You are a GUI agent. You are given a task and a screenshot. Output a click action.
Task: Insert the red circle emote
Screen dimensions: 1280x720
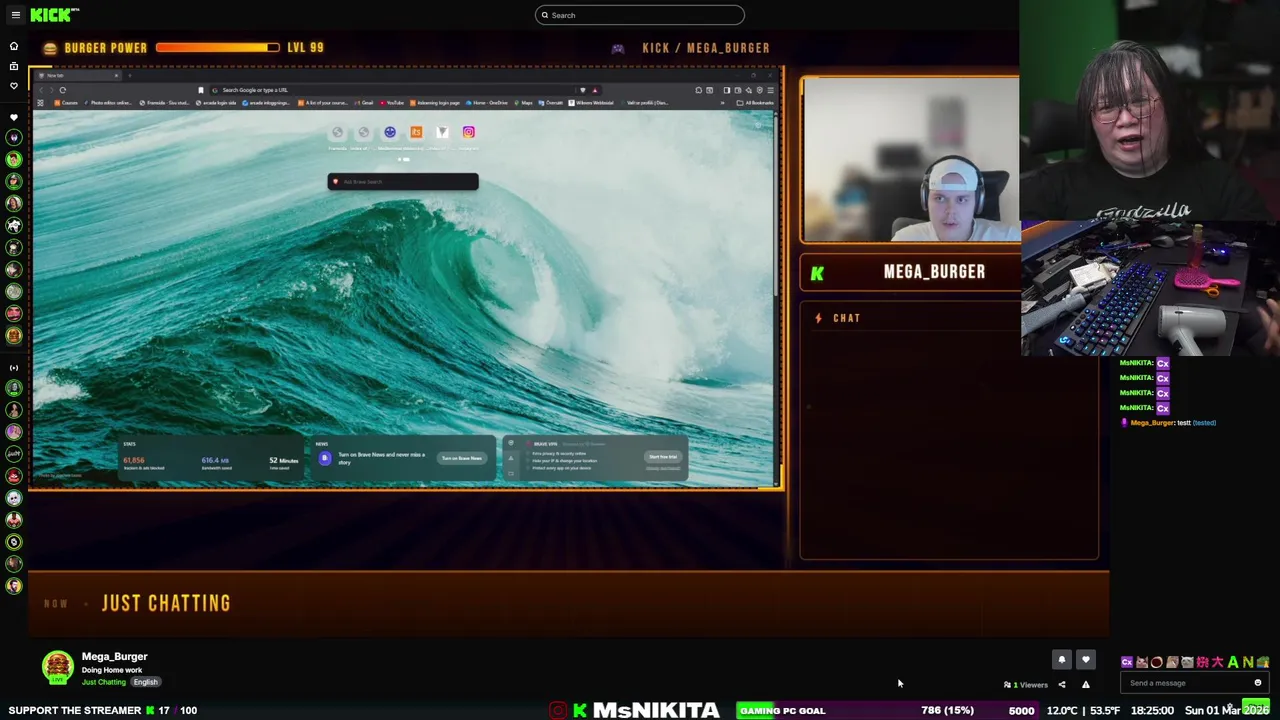pyautogui.click(x=1157, y=662)
